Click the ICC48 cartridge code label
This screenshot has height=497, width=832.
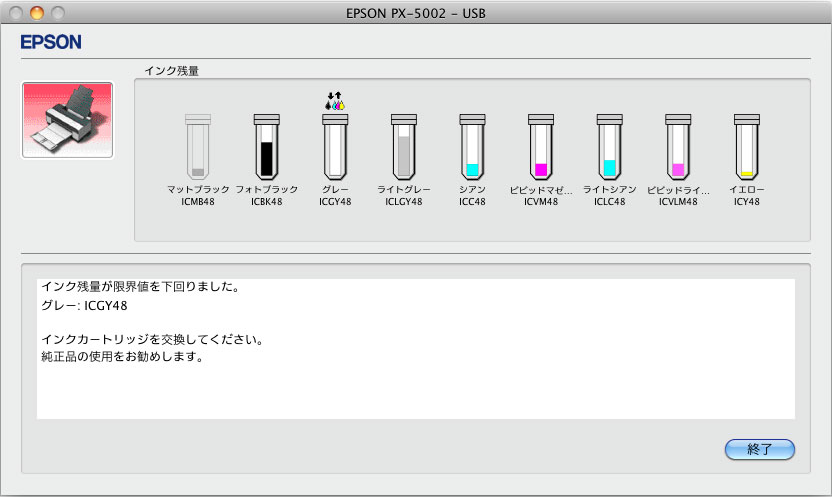coord(472,202)
